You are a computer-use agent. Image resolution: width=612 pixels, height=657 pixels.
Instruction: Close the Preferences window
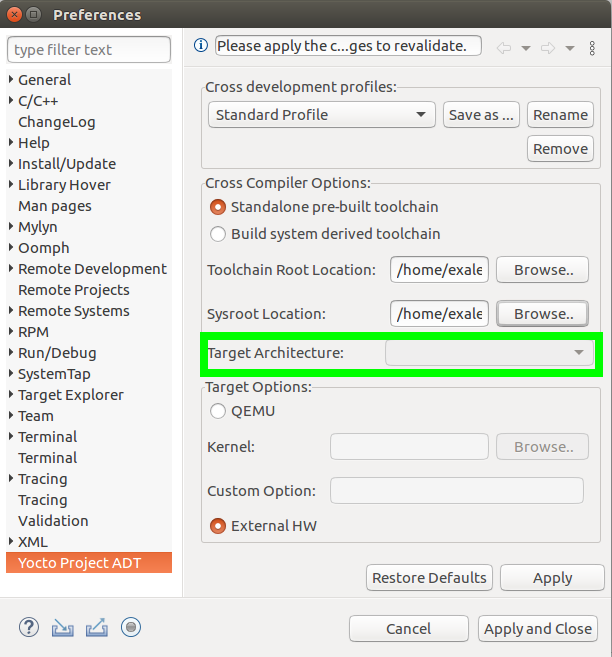[x=14, y=15]
